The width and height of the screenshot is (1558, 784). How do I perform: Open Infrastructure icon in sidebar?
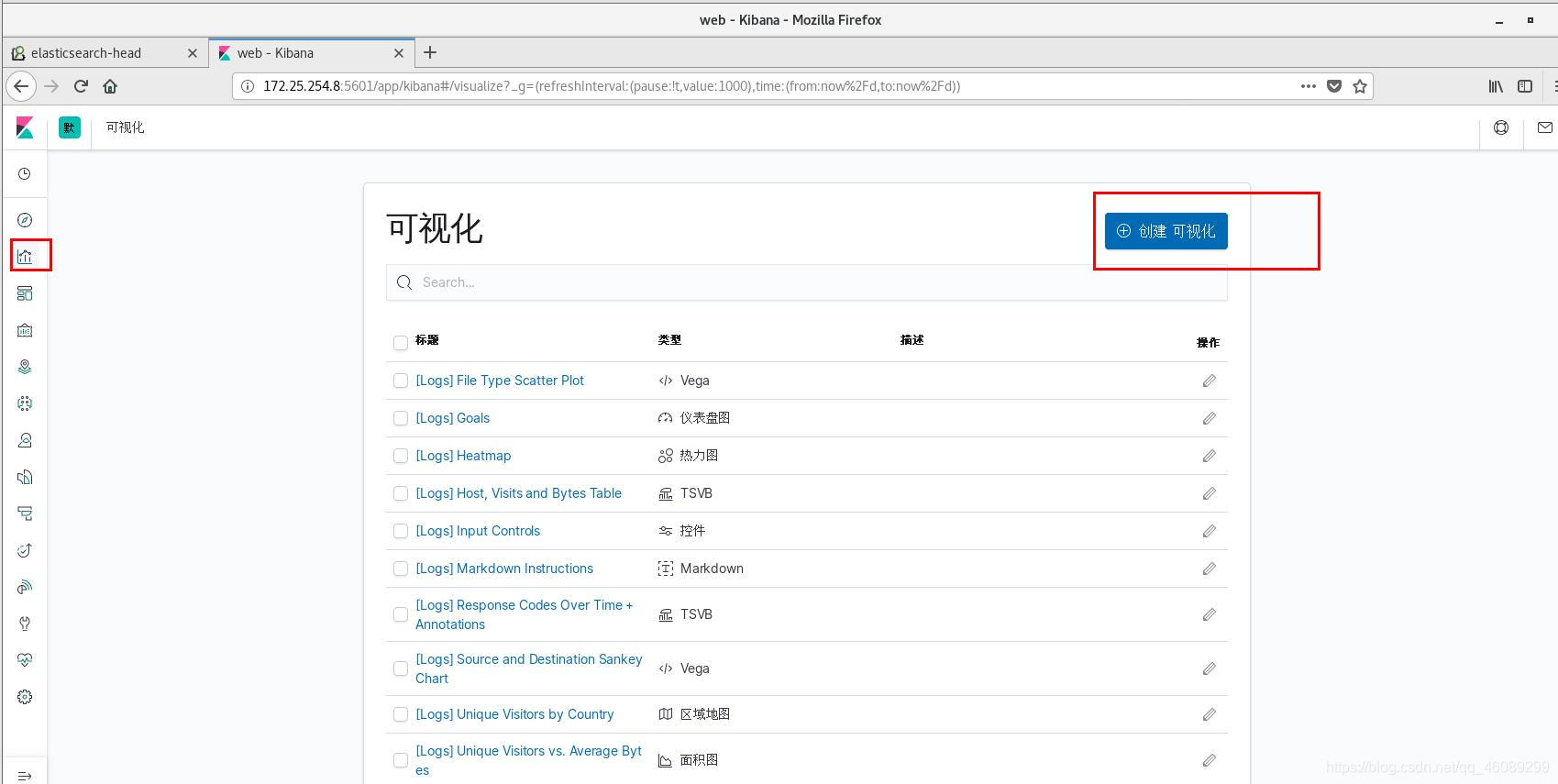point(25,440)
